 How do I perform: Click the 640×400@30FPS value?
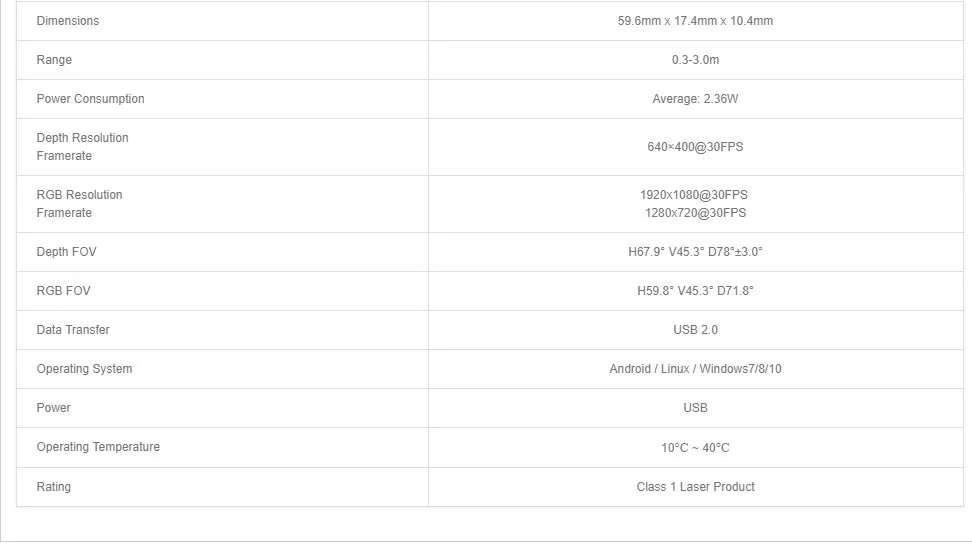click(695, 147)
